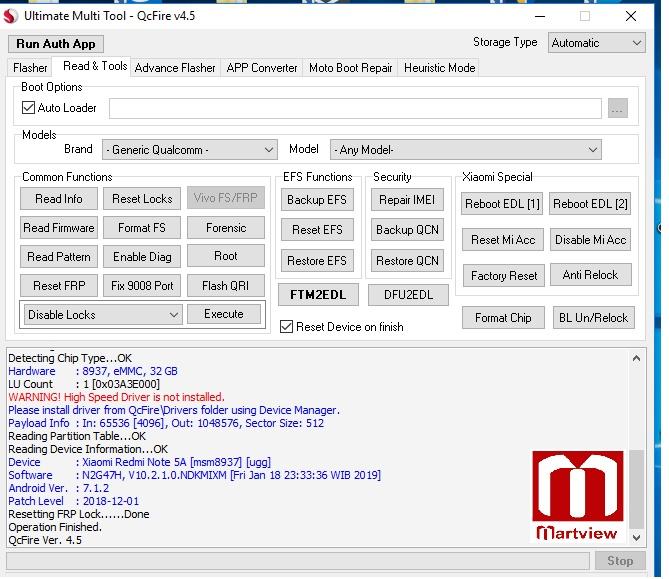This screenshot has width=669, height=579.
Task: Switch to the Flasher tab
Action: 30,68
